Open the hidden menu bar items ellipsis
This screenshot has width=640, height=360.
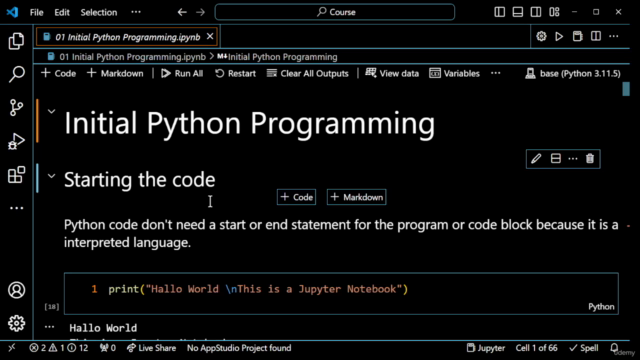point(136,12)
